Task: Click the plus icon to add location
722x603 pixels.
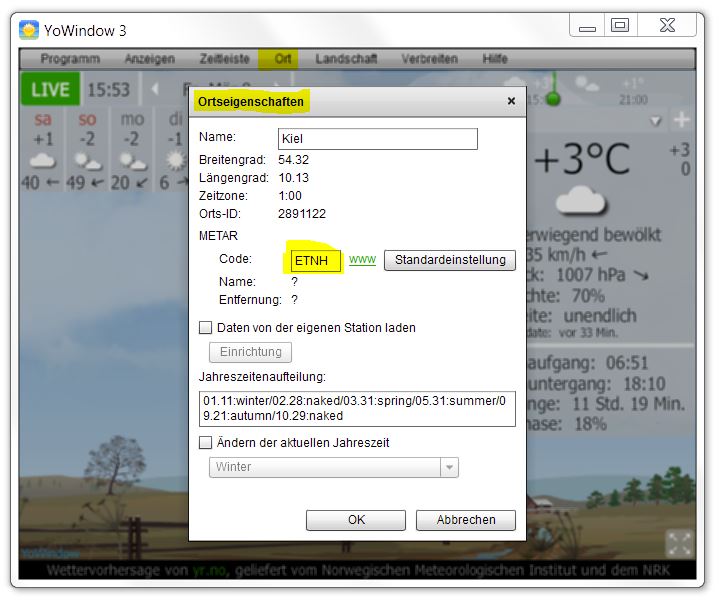Action: tap(681, 120)
